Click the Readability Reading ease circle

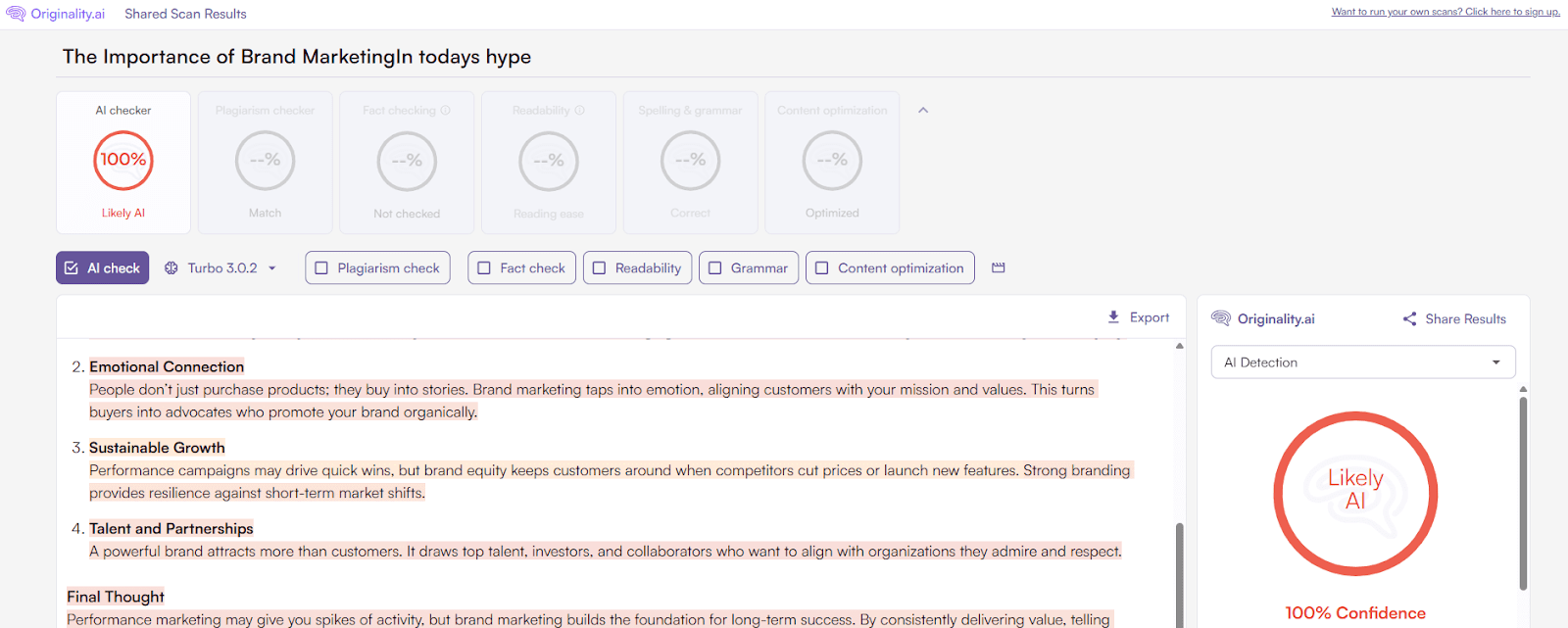[x=549, y=161]
